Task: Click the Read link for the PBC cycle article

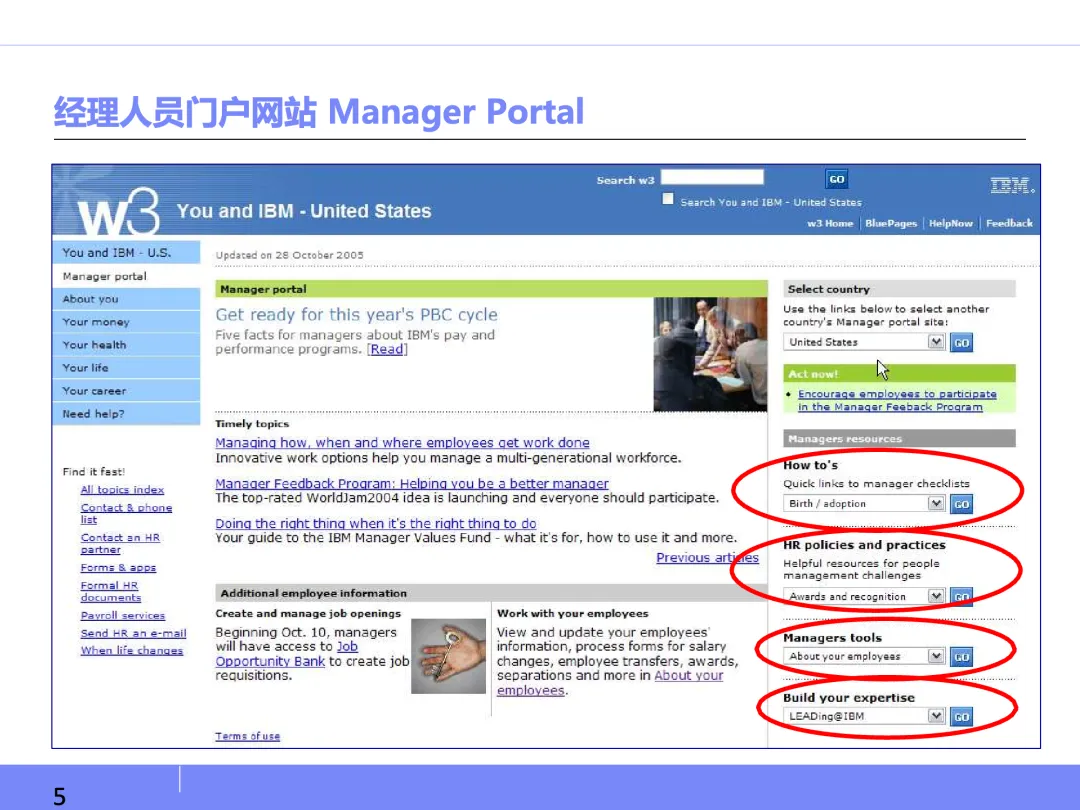Action: [387, 349]
